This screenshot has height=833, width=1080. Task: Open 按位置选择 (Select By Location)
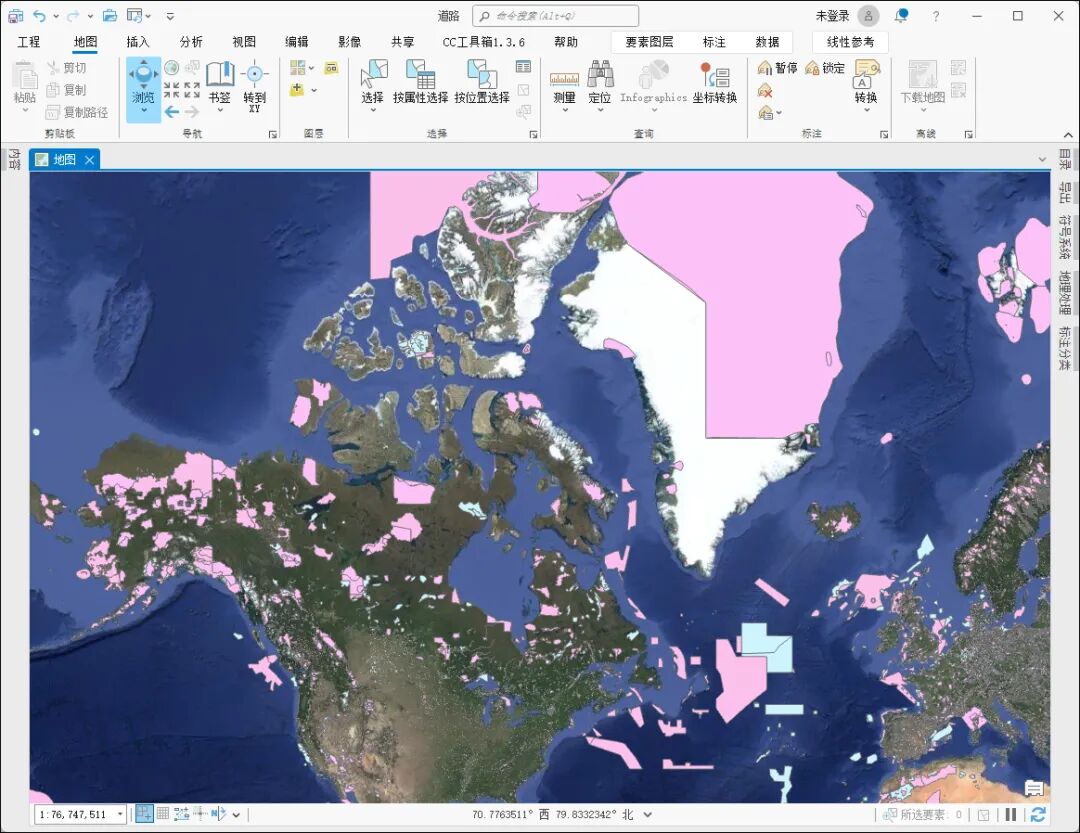[x=482, y=80]
